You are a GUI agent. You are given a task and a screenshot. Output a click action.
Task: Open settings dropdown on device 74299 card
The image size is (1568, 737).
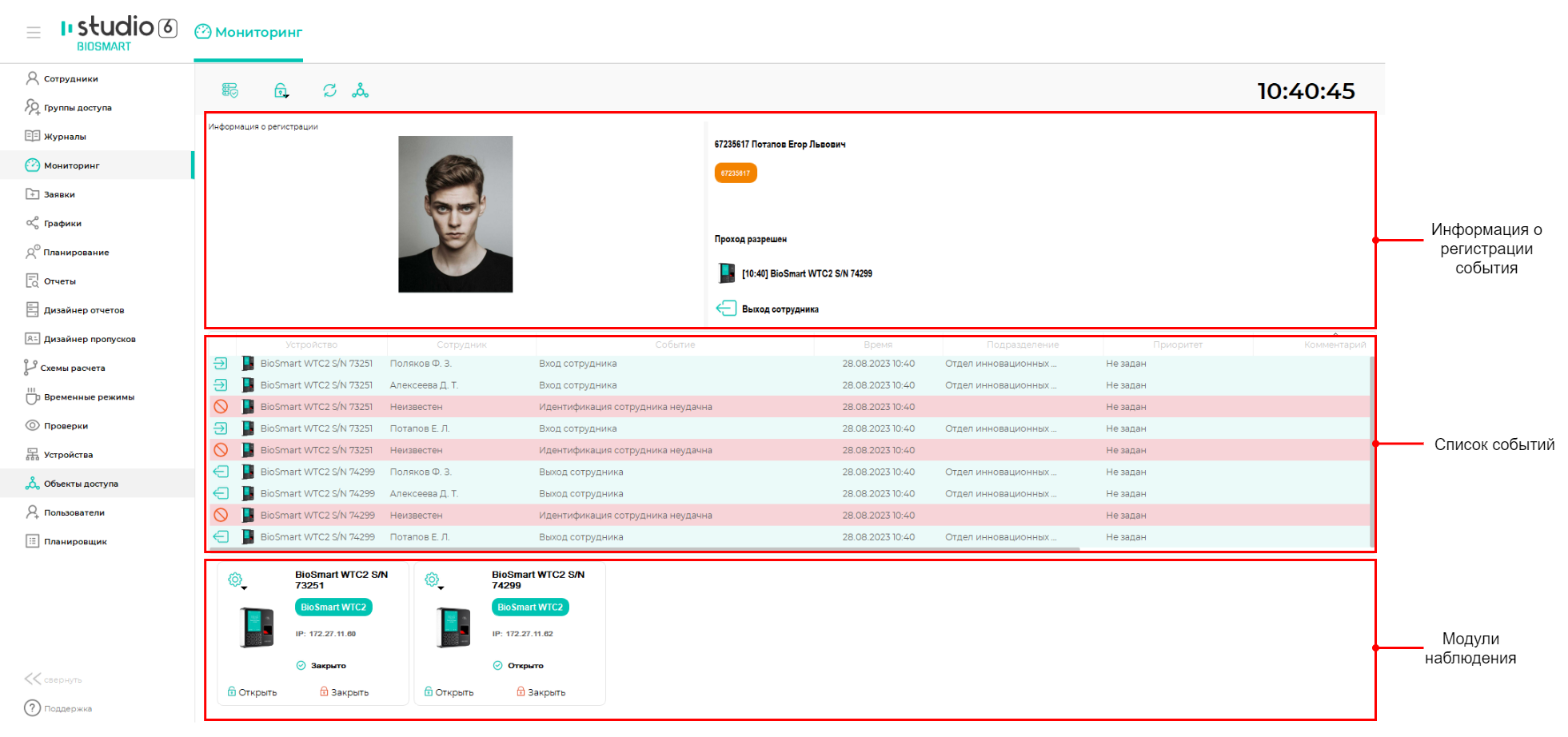434,580
